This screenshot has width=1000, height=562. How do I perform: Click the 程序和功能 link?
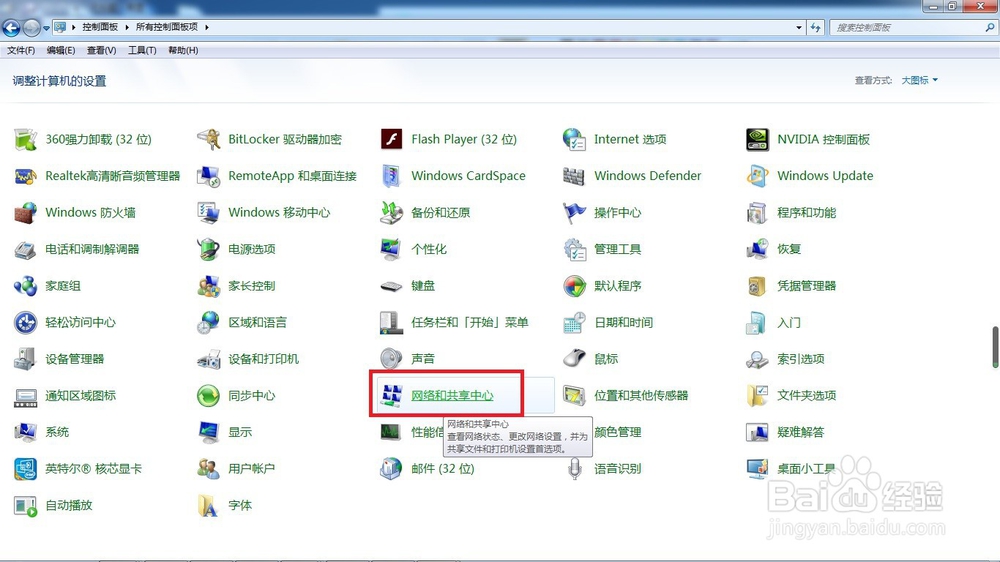(806, 212)
